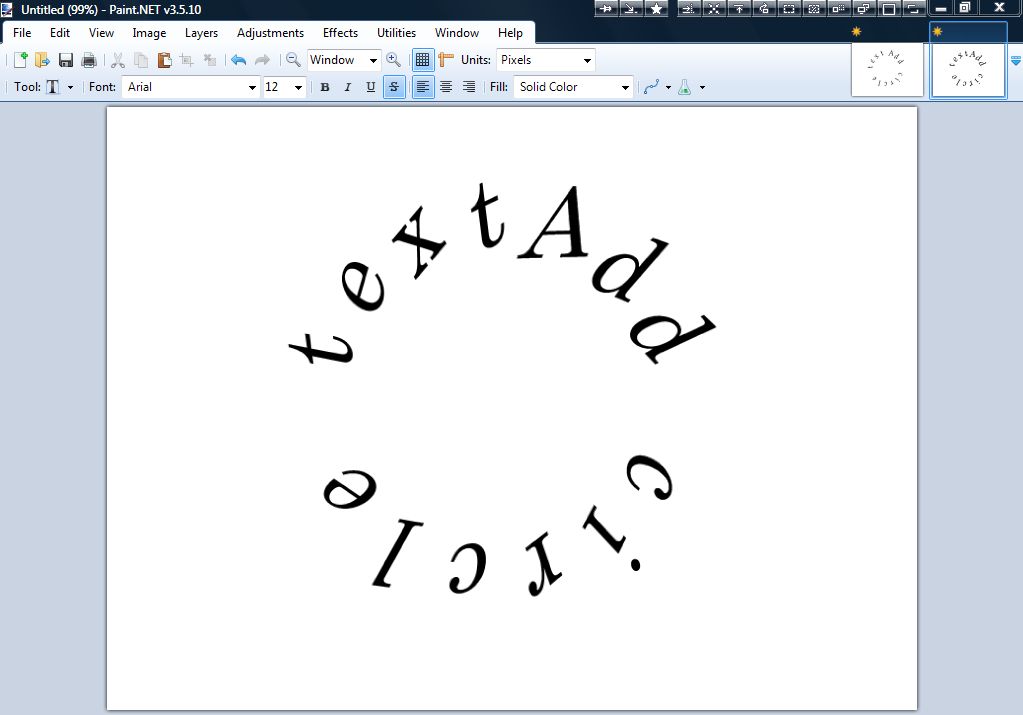Undo the last action with the Undo arrow

tap(237, 60)
